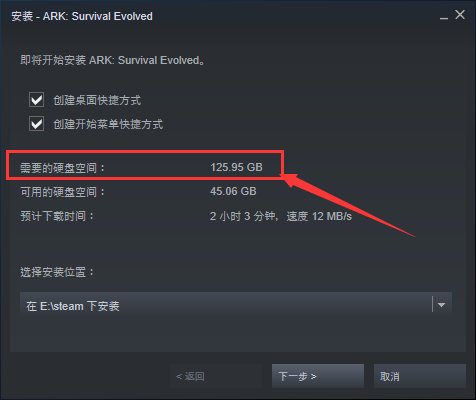476x400 pixels.
Task: Select the 125.95 GB required space value
Action: click(x=236, y=167)
